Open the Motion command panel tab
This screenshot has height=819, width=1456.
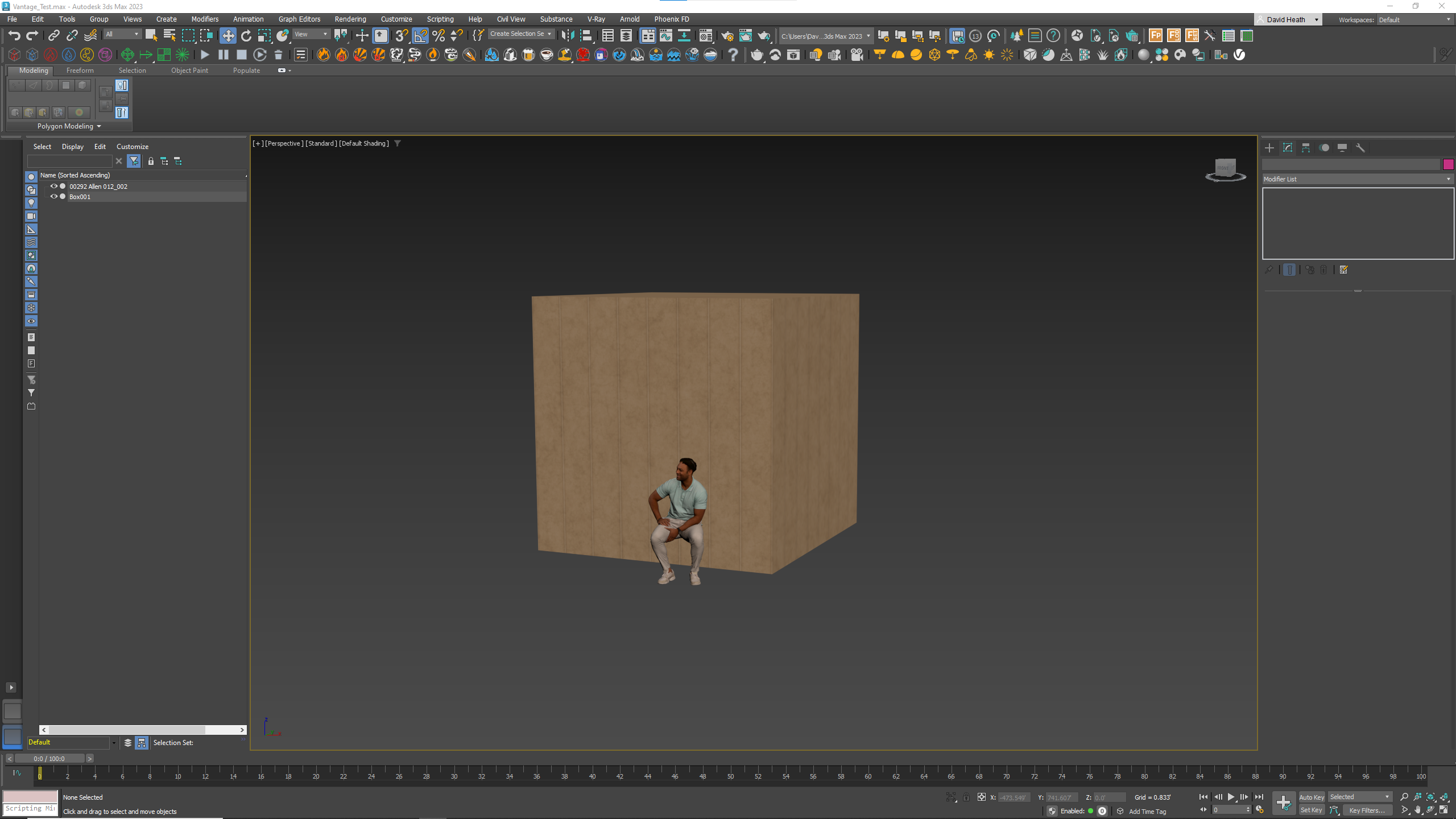pos(1324,148)
